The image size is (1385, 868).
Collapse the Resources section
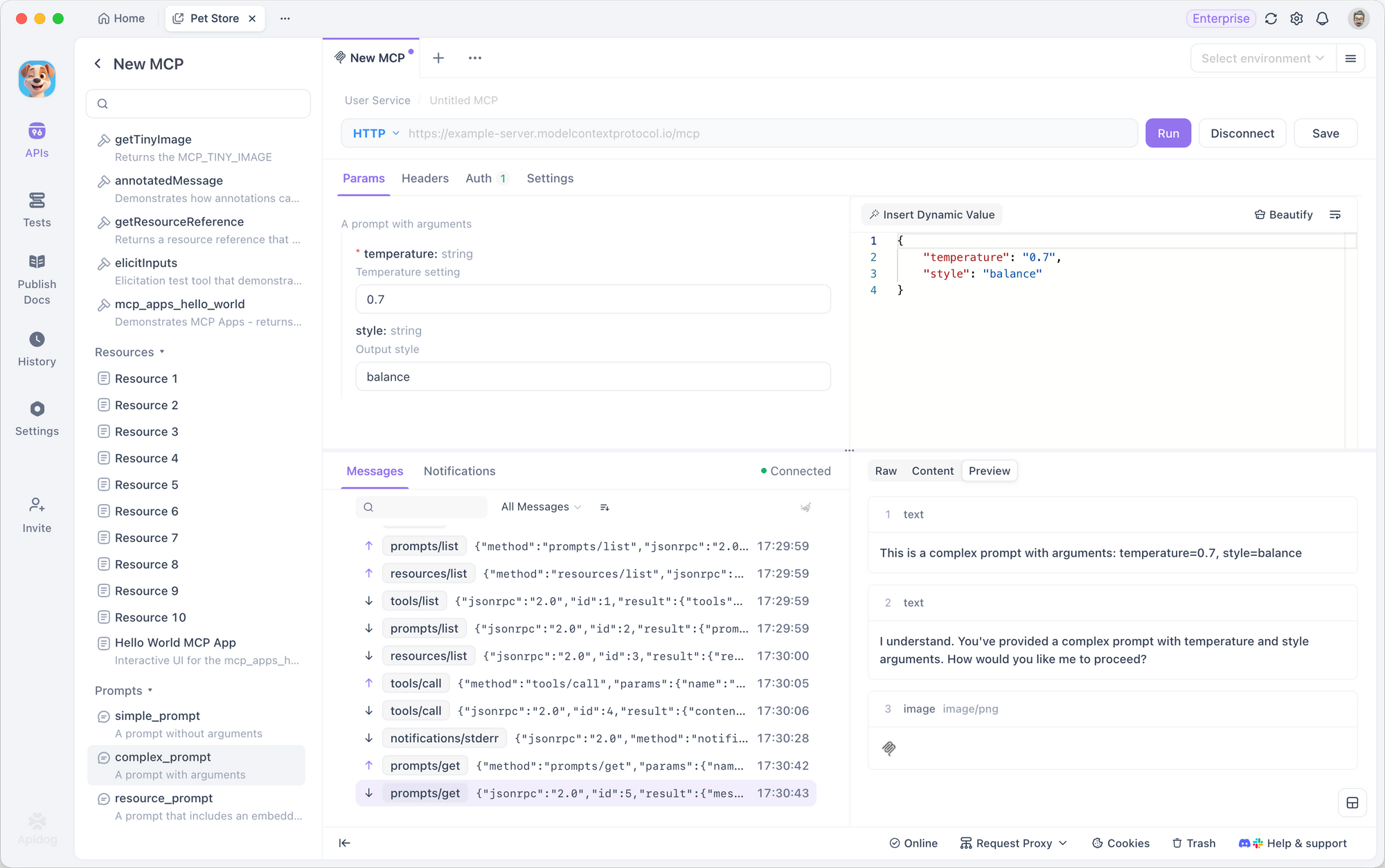129,352
